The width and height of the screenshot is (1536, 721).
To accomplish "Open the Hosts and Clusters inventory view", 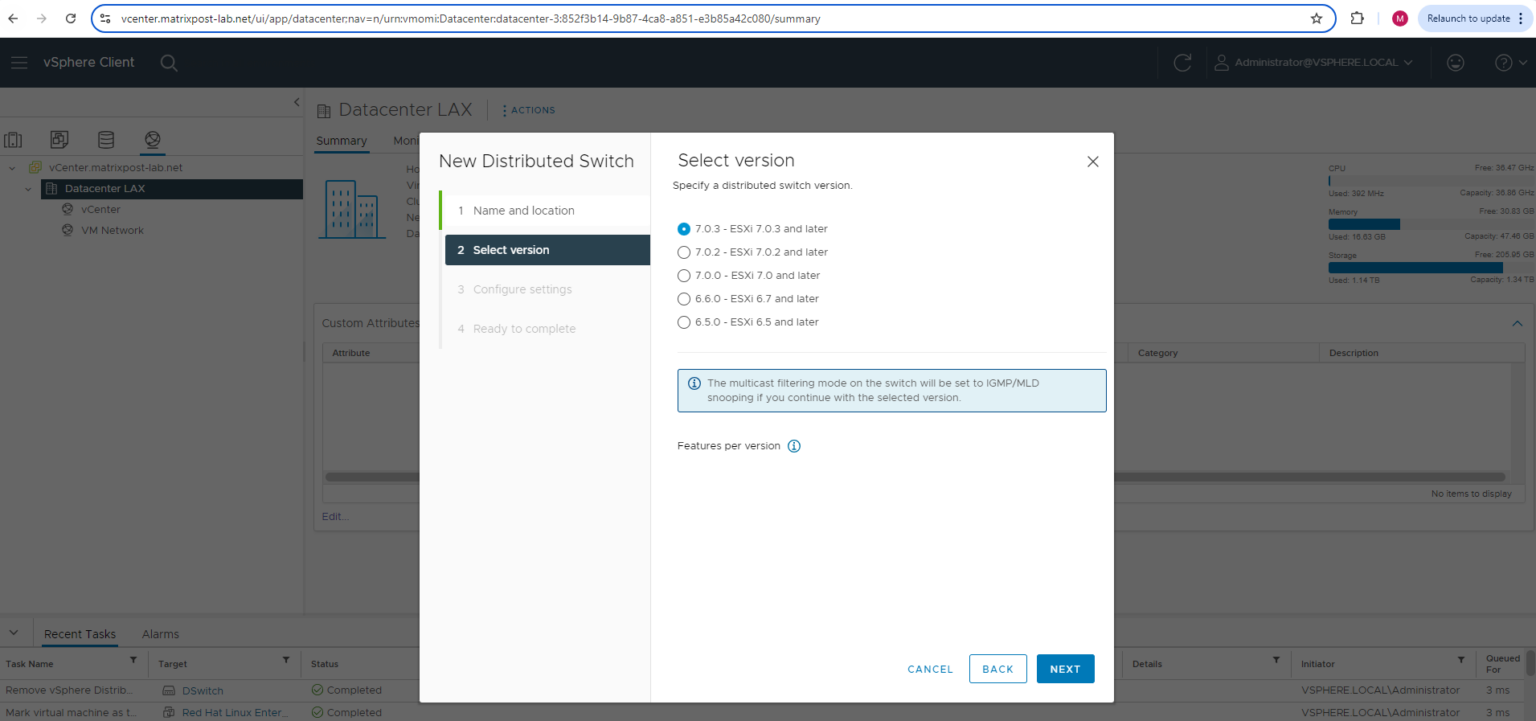I will click(14, 140).
